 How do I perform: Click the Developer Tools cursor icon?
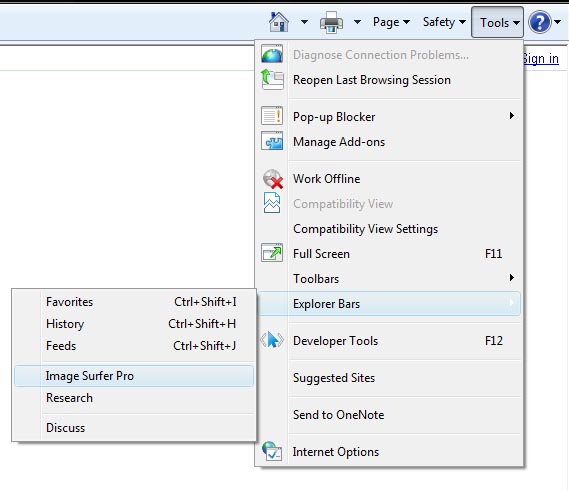tap(272, 340)
